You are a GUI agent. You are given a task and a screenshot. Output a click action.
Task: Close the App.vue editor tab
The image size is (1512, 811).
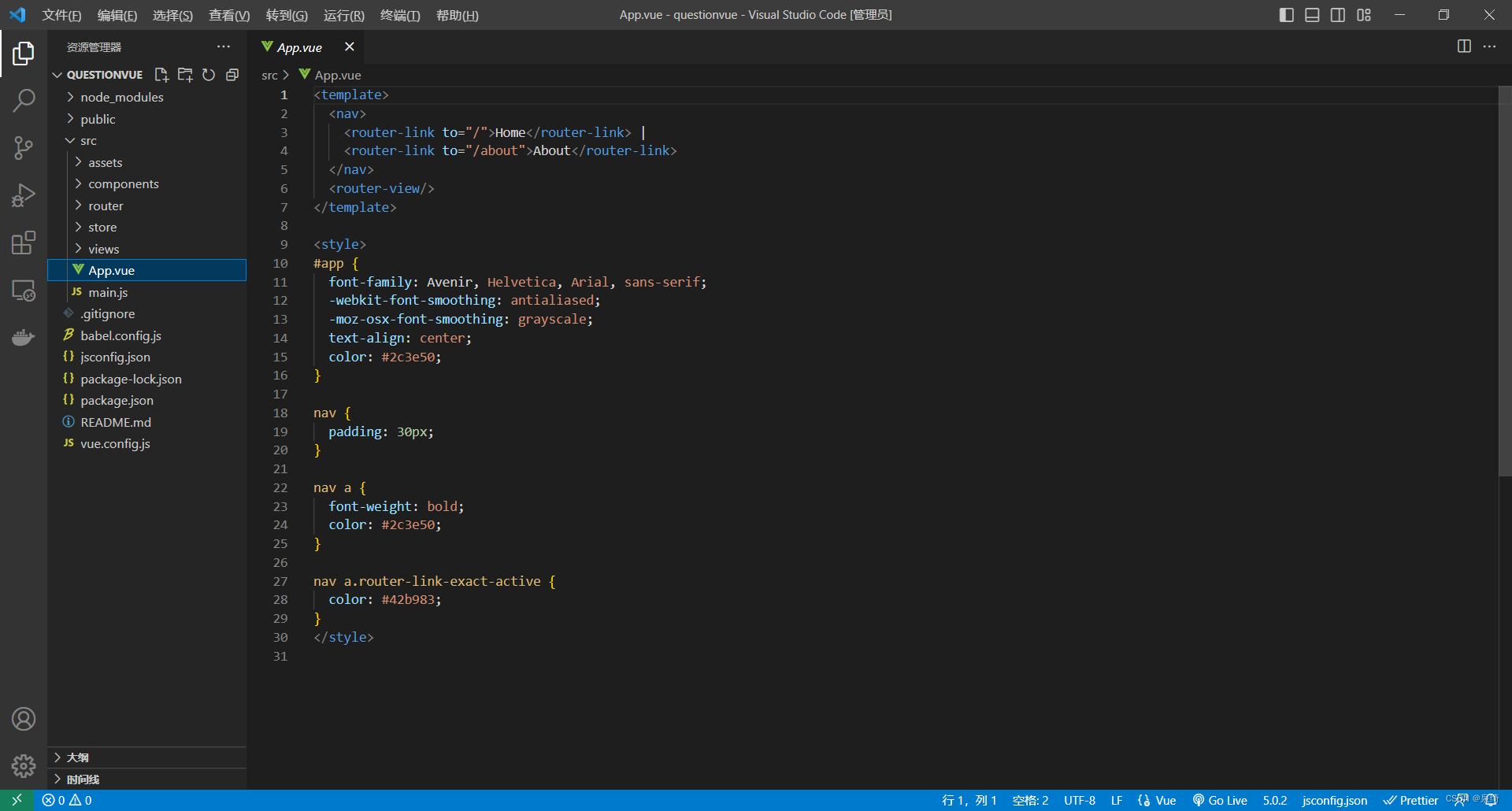[x=350, y=47]
